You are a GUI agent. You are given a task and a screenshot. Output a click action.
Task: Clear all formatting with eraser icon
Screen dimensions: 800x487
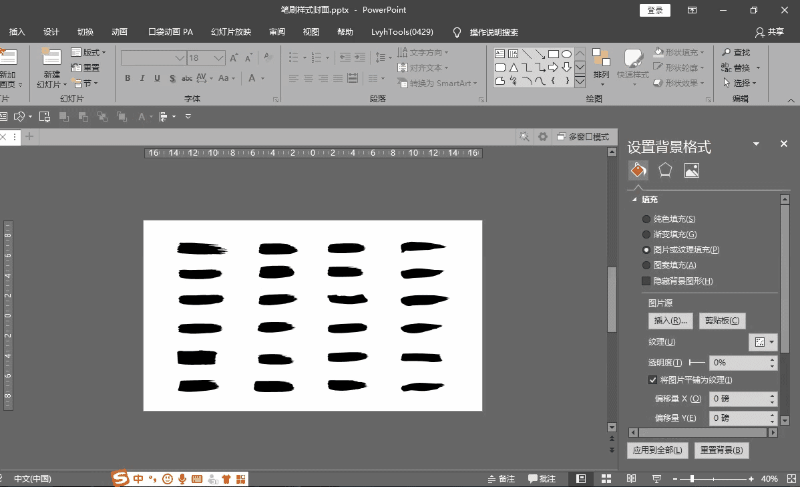267,58
